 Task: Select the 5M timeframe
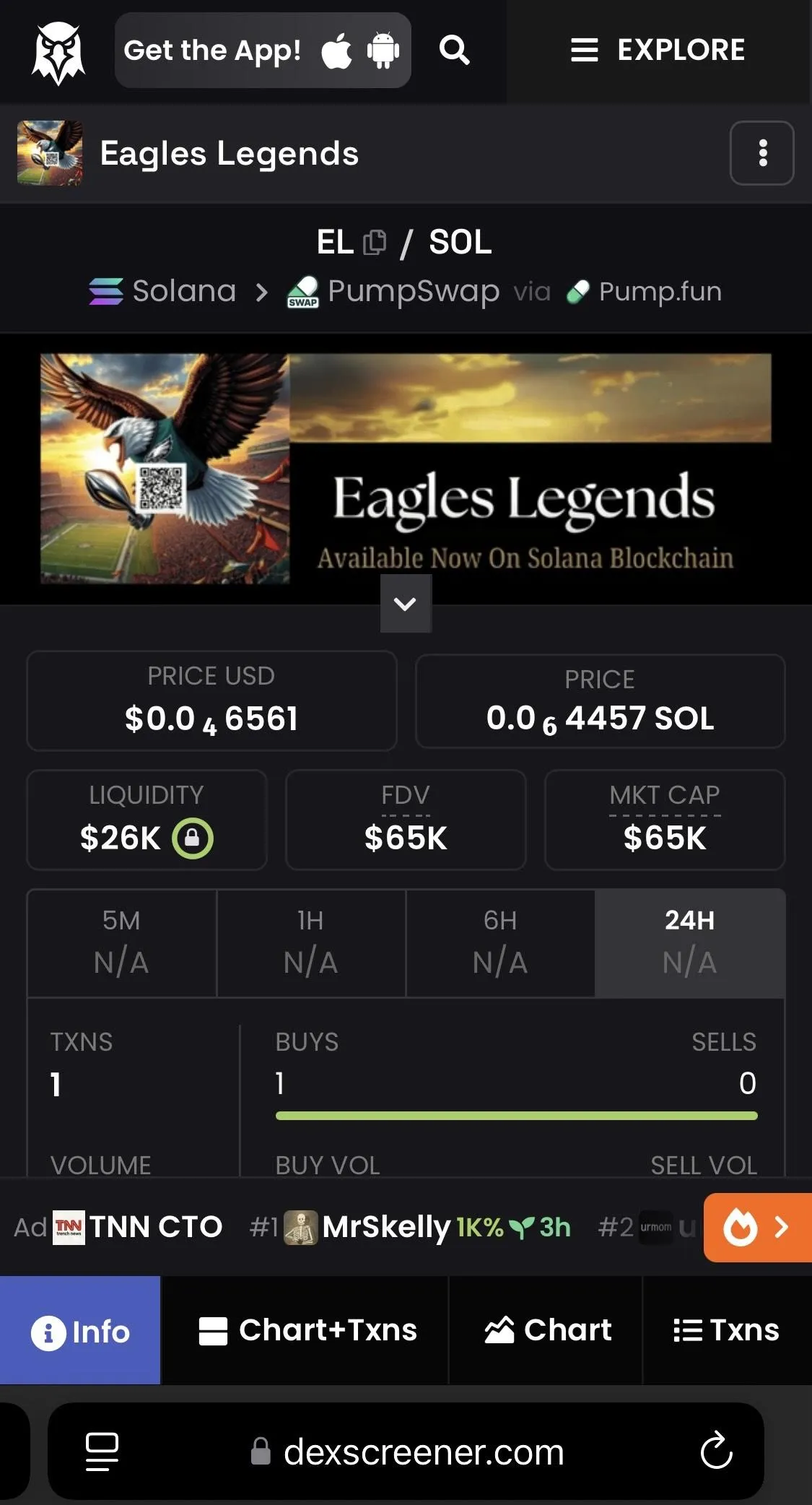point(121,942)
